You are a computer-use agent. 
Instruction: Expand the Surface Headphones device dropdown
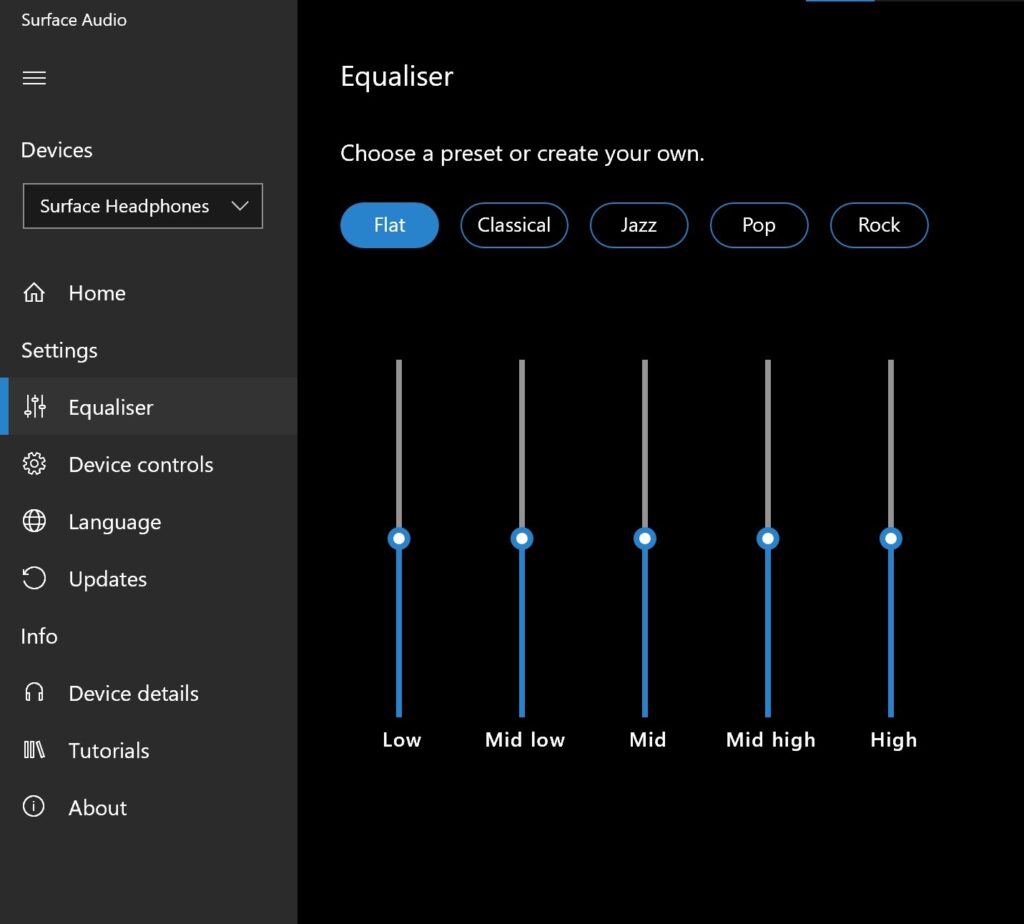click(142, 206)
